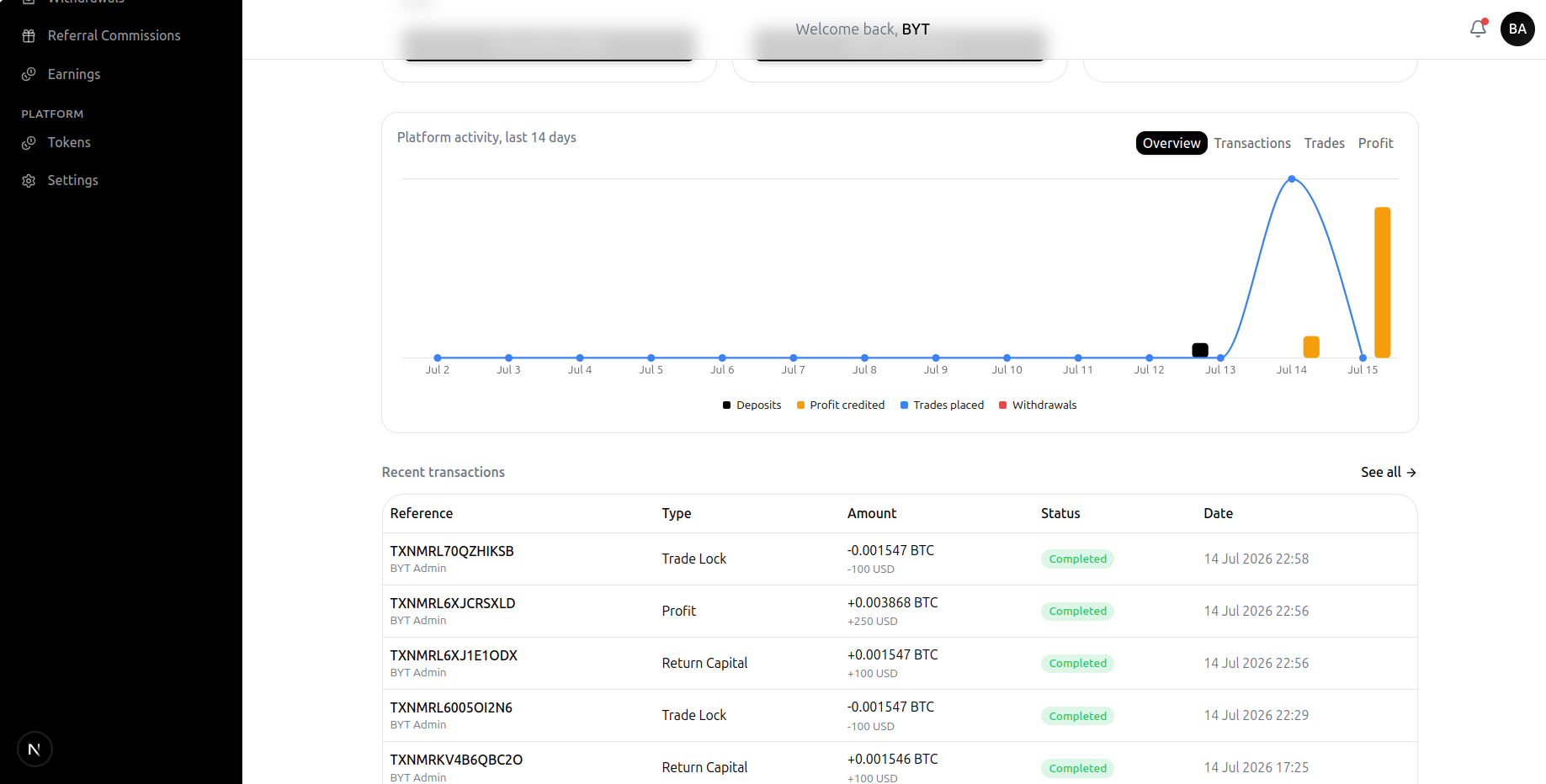Click transaction reference TXNMRKV4B6QBC2O
Viewport: 1546px width, 784px height.
click(x=456, y=760)
